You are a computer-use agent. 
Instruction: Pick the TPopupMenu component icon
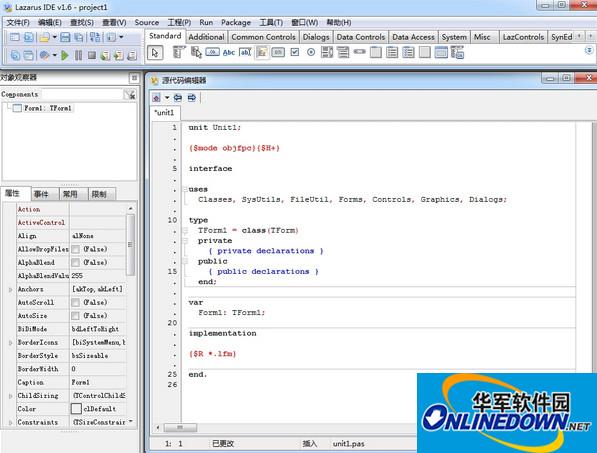[196, 52]
